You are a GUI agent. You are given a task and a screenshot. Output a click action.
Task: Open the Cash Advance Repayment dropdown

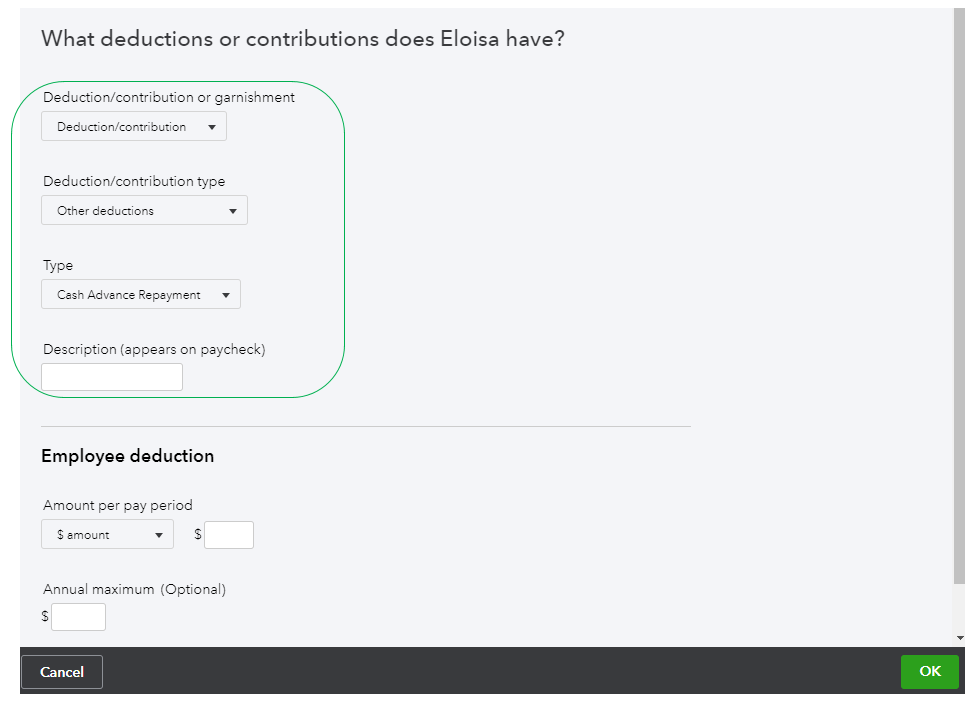coord(141,295)
